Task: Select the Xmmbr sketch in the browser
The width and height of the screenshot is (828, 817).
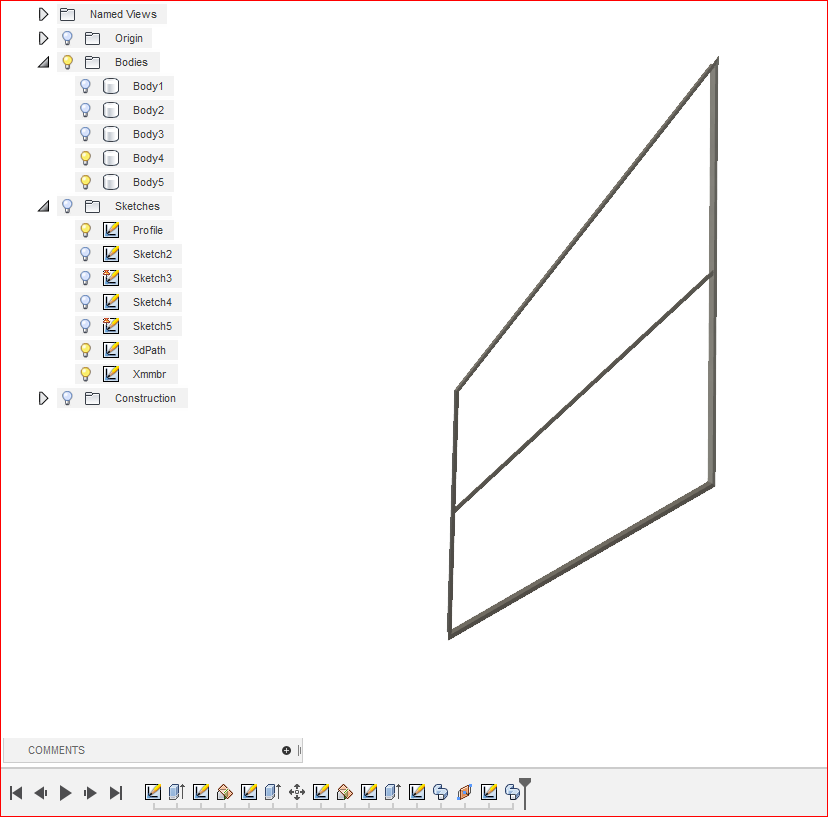Action: click(x=150, y=374)
